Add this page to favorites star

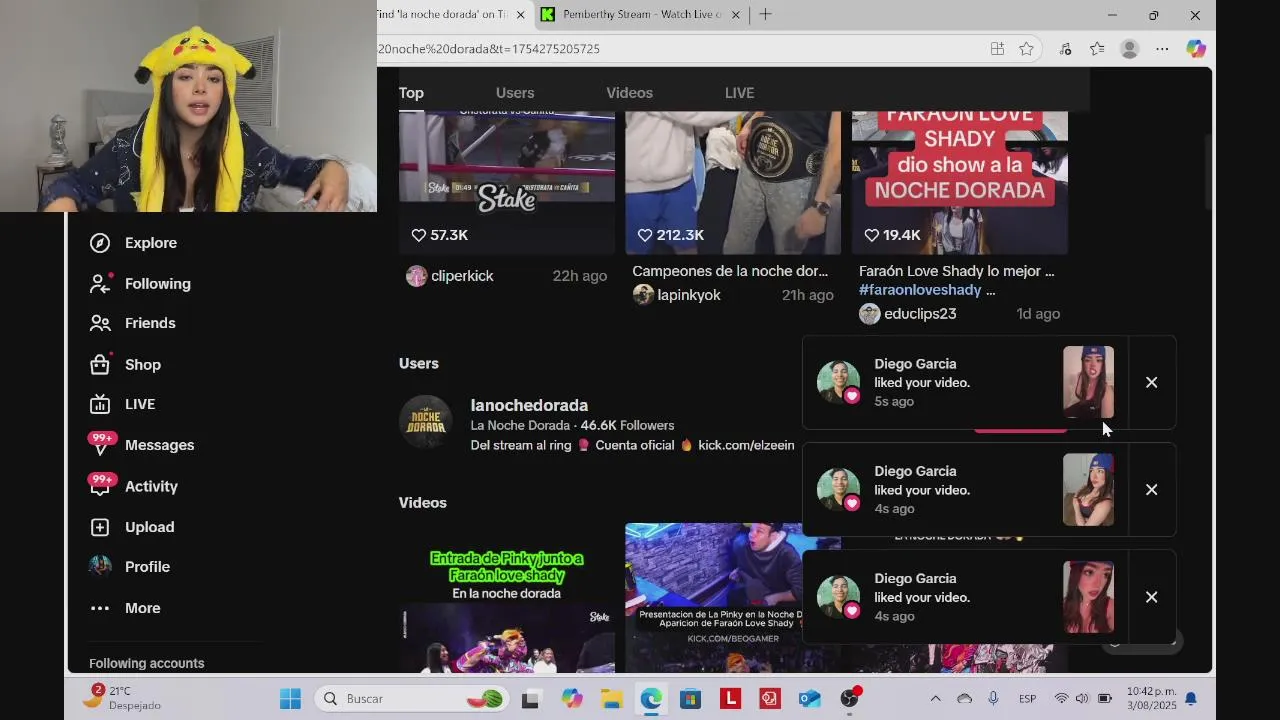point(1026,48)
